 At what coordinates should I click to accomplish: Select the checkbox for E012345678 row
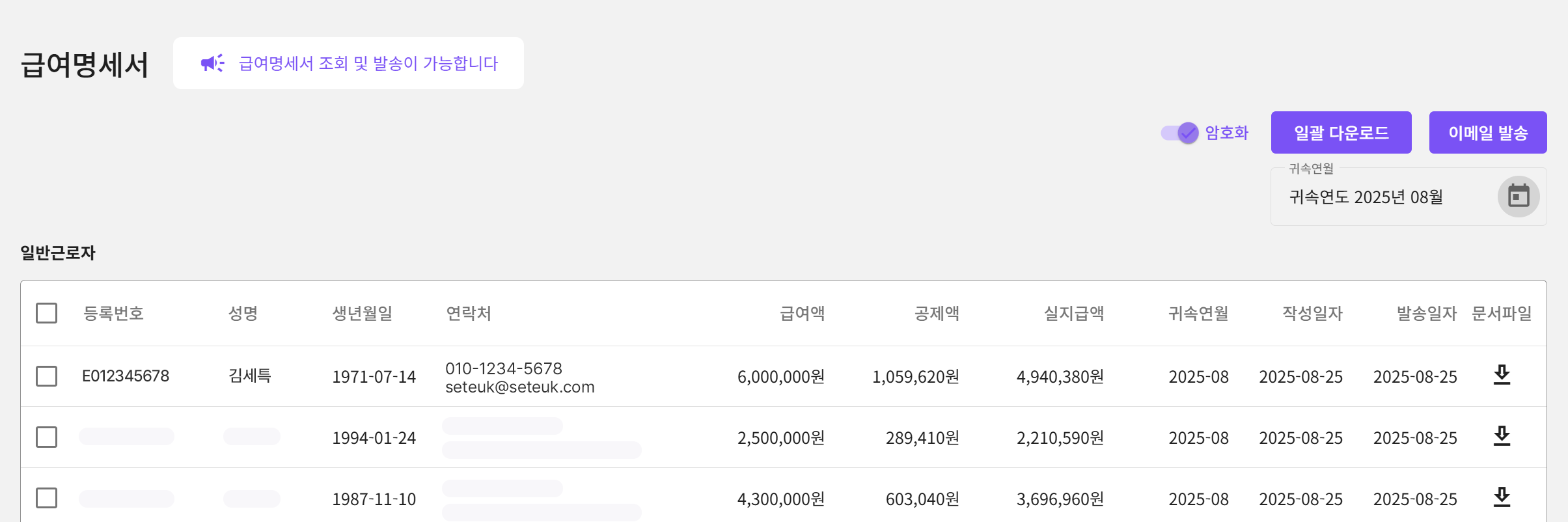point(46,376)
